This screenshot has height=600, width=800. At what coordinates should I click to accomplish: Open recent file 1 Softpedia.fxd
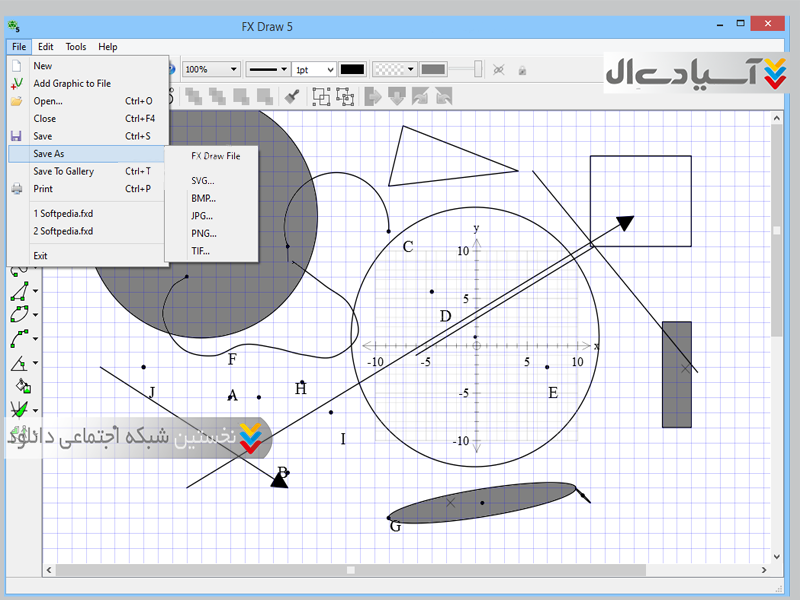(63, 213)
